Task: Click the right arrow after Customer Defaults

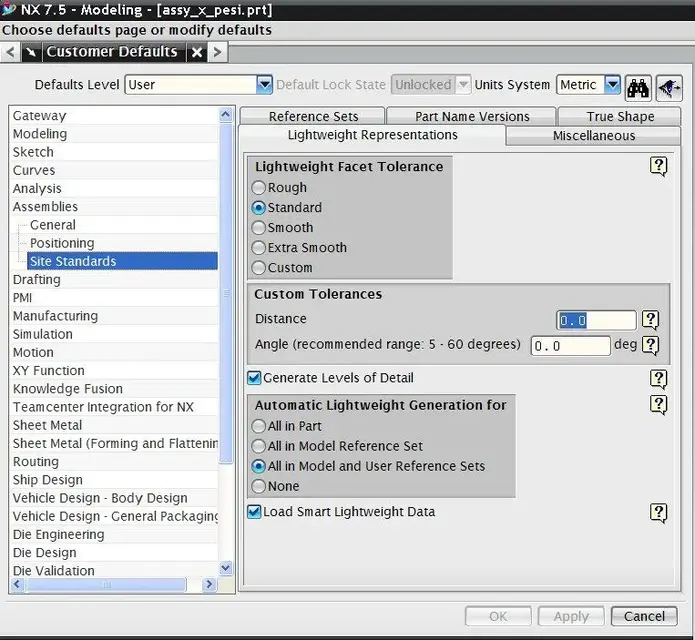Action: coord(217,52)
